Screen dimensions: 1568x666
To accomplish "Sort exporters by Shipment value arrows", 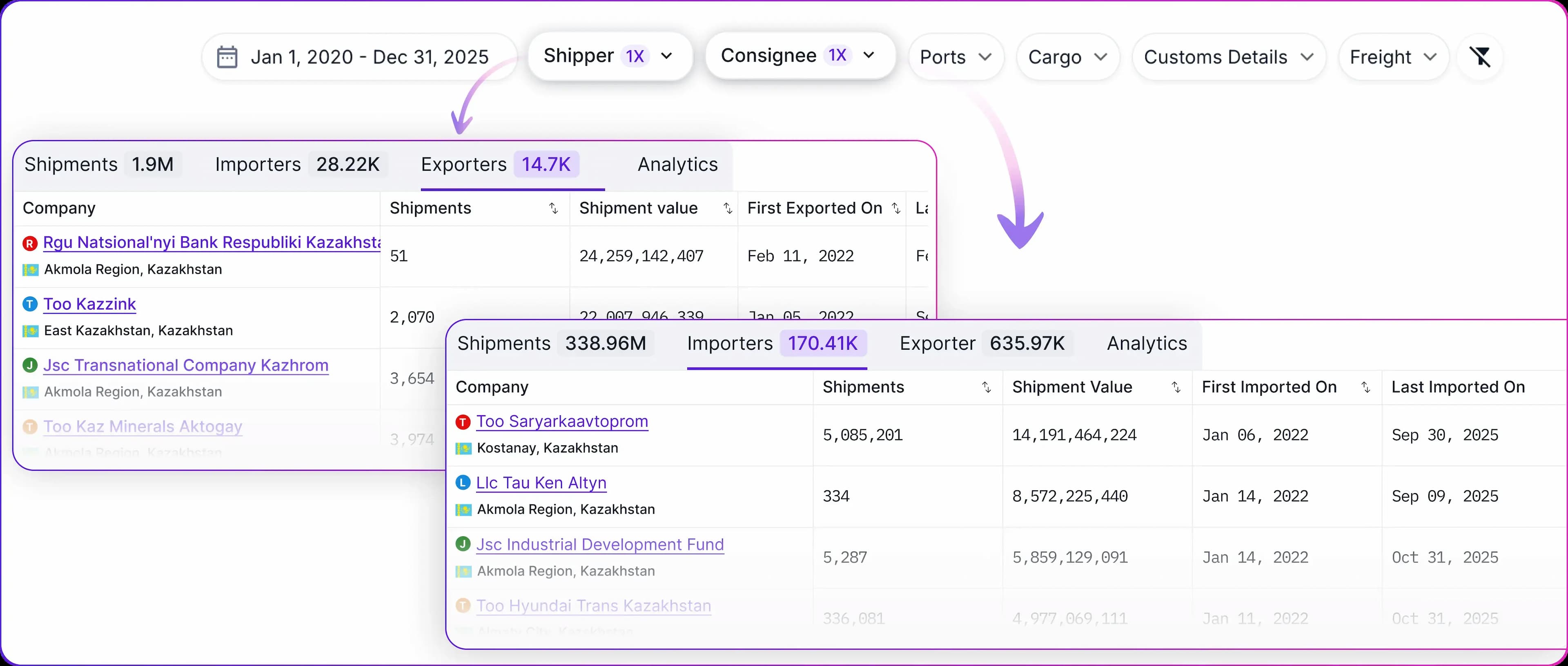I will 727,208.
